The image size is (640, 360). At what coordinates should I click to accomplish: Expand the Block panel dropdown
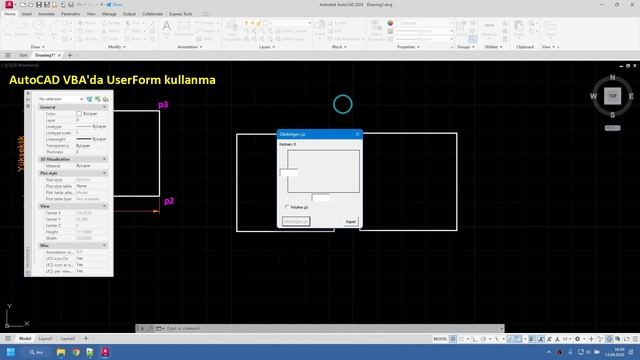click(339, 47)
